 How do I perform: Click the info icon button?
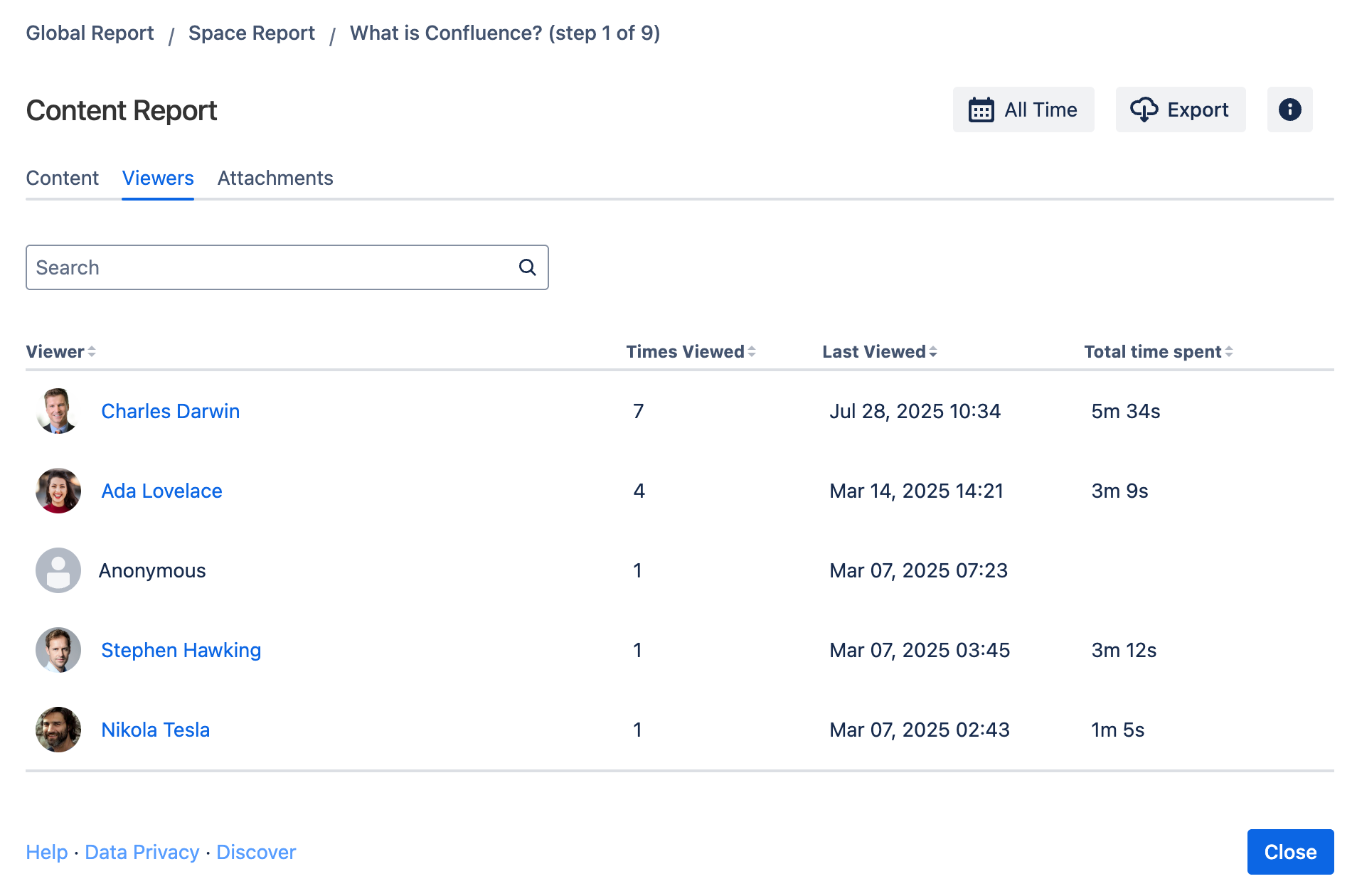[x=1289, y=110]
